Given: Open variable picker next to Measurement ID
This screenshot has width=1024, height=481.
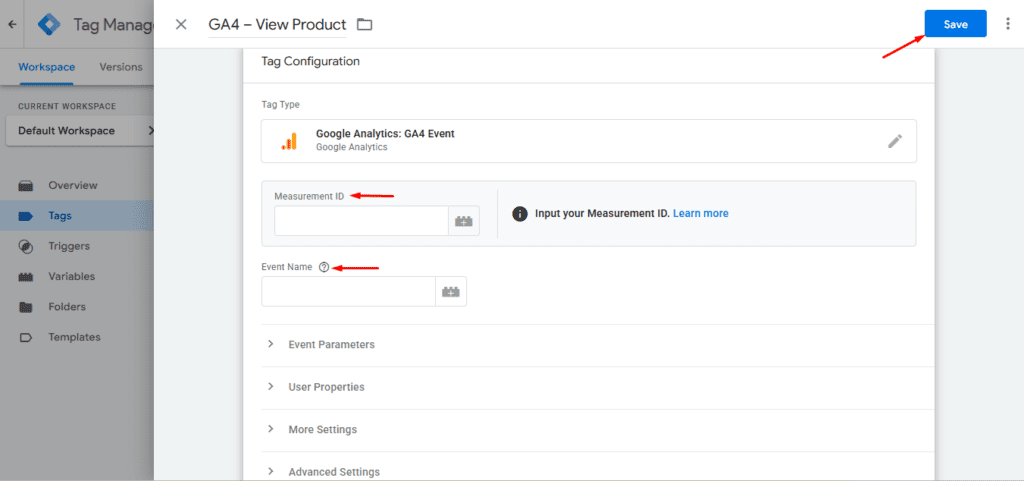Looking at the screenshot, I should 464,221.
